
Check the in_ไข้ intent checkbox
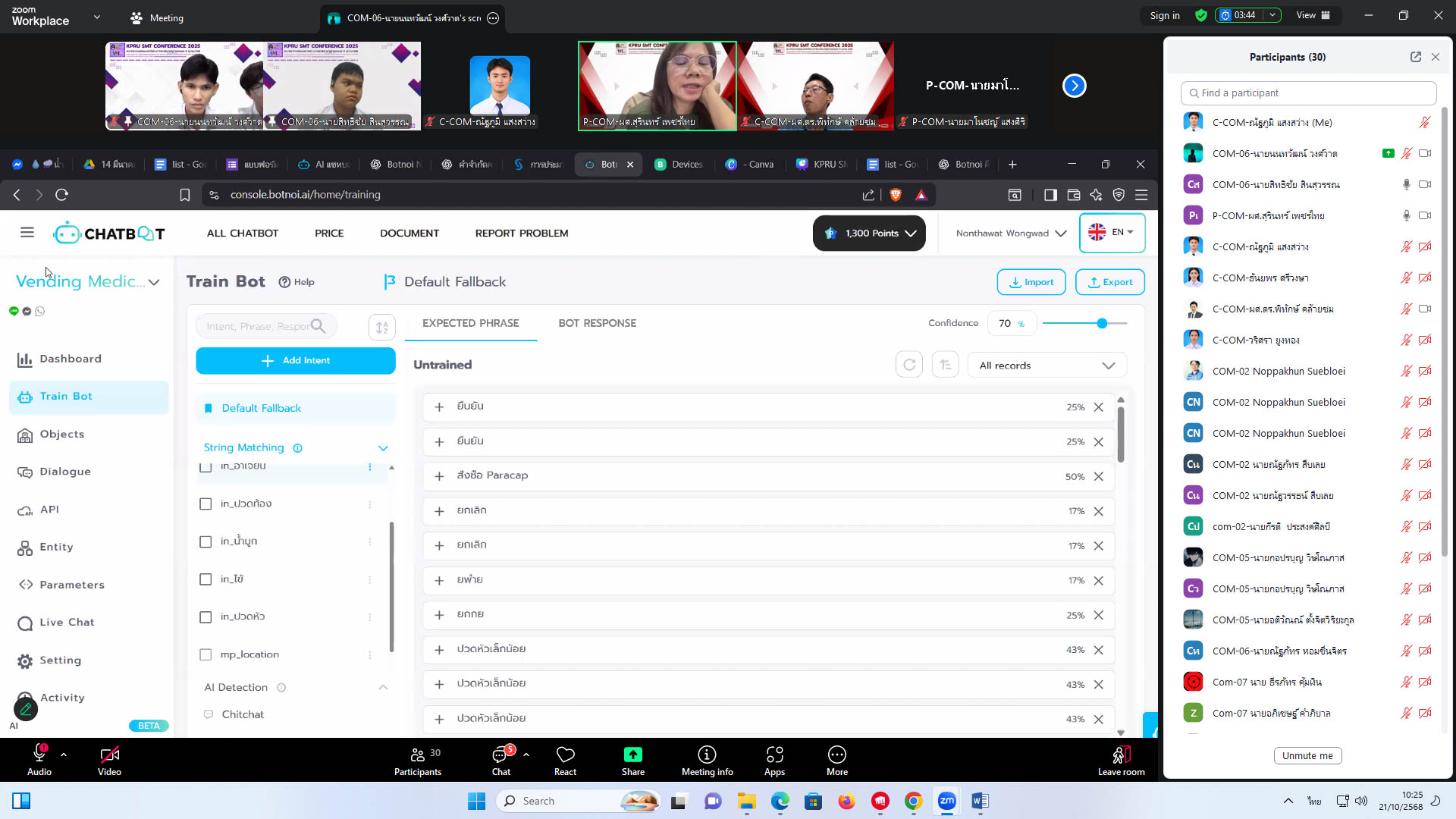(206, 579)
